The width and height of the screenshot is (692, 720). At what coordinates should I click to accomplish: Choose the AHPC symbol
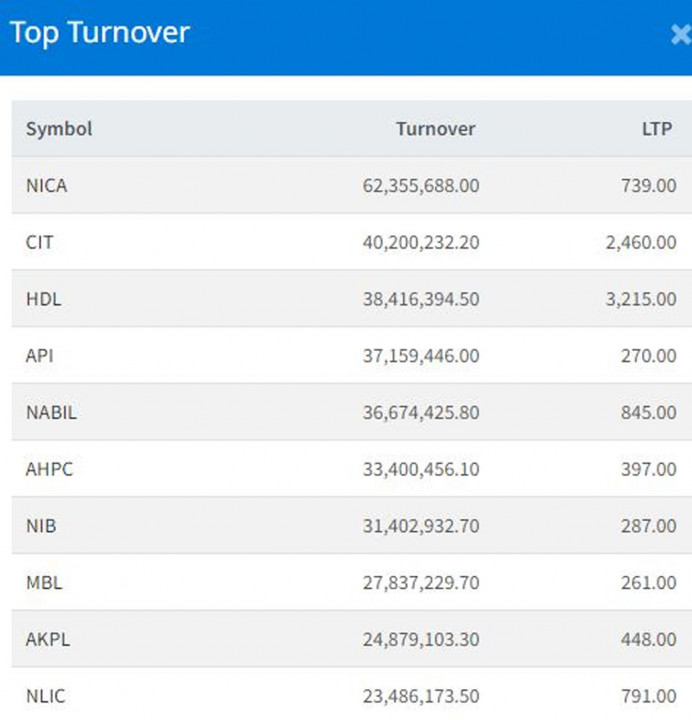click(x=48, y=469)
